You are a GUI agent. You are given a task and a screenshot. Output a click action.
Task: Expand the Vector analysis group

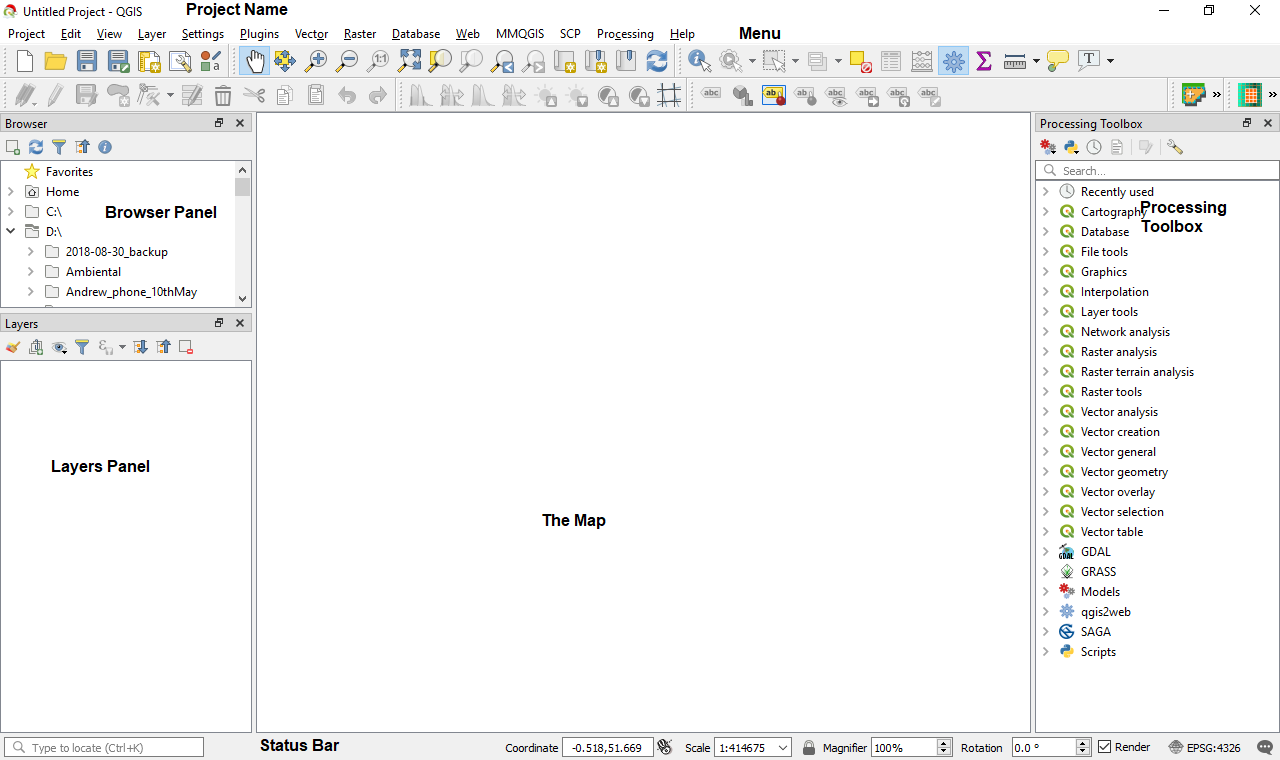point(1045,411)
